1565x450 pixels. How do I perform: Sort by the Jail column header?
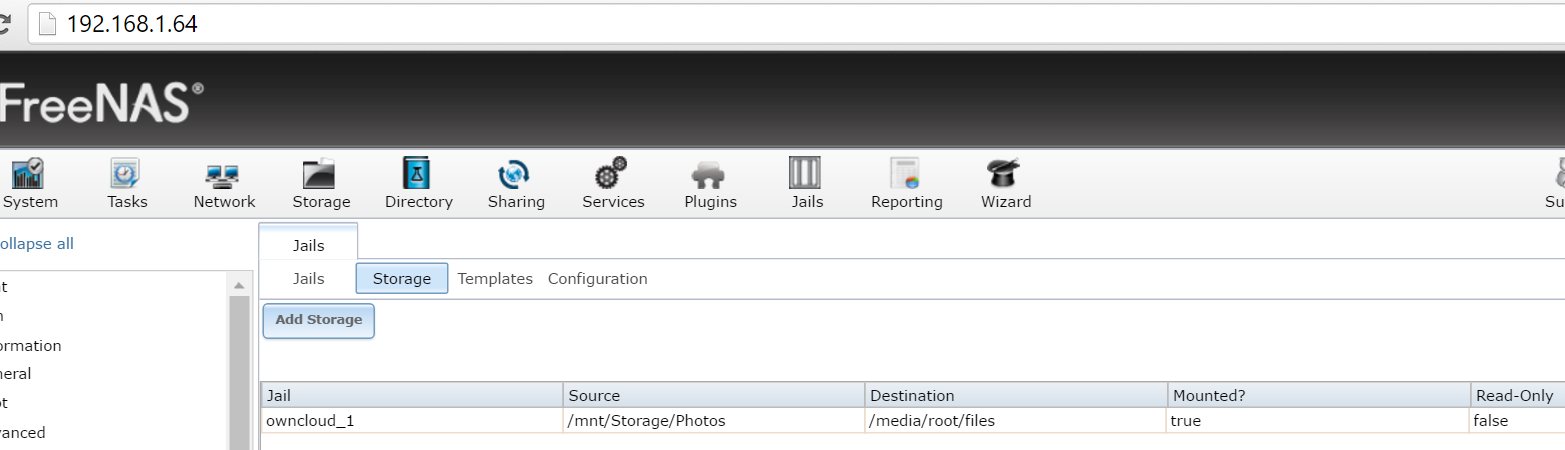point(412,396)
